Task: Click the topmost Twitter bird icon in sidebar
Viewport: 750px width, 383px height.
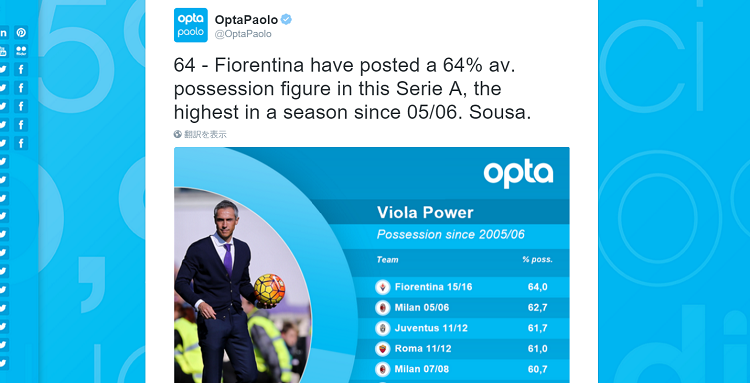Action: pyautogui.click(x=3, y=69)
